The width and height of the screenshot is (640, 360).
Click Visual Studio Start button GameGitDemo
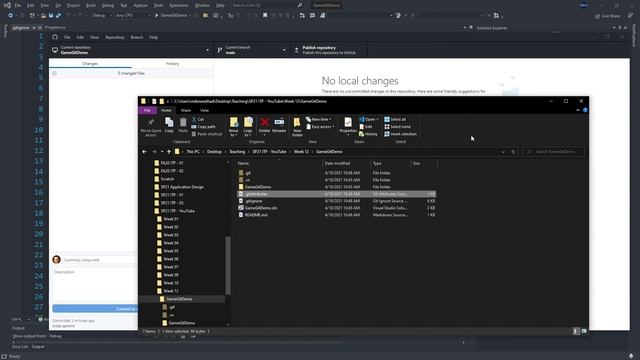pyautogui.click(x=171, y=16)
